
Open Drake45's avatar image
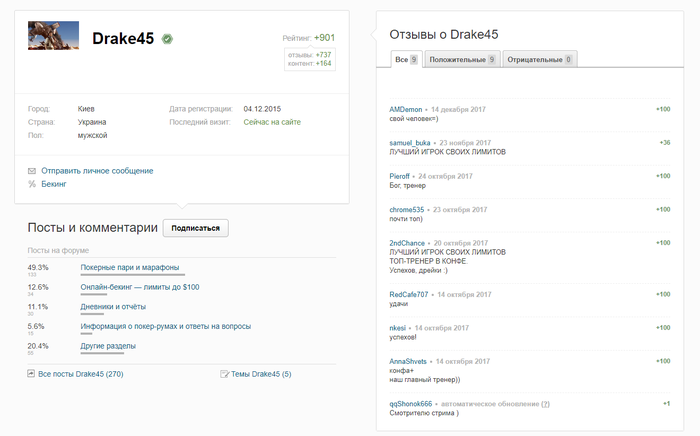point(53,35)
